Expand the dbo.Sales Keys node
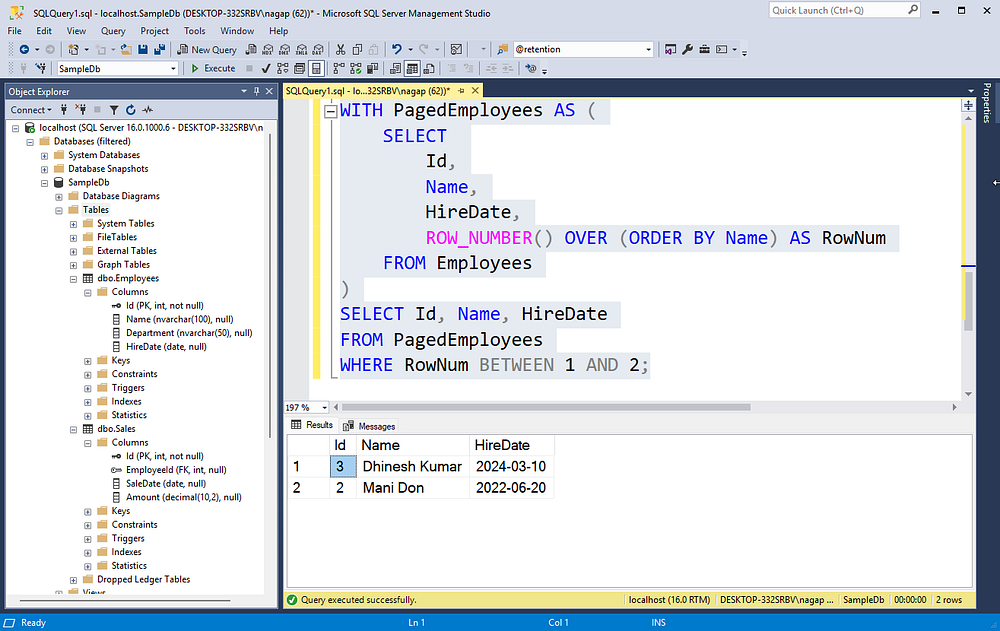The image size is (1000, 631). point(86,510)
